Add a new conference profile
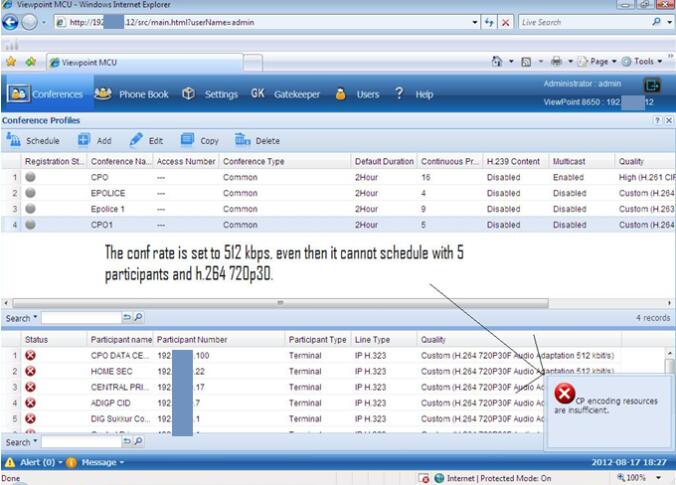The width and height of the screenshot is (676, 485). click(x=94, y=141)
